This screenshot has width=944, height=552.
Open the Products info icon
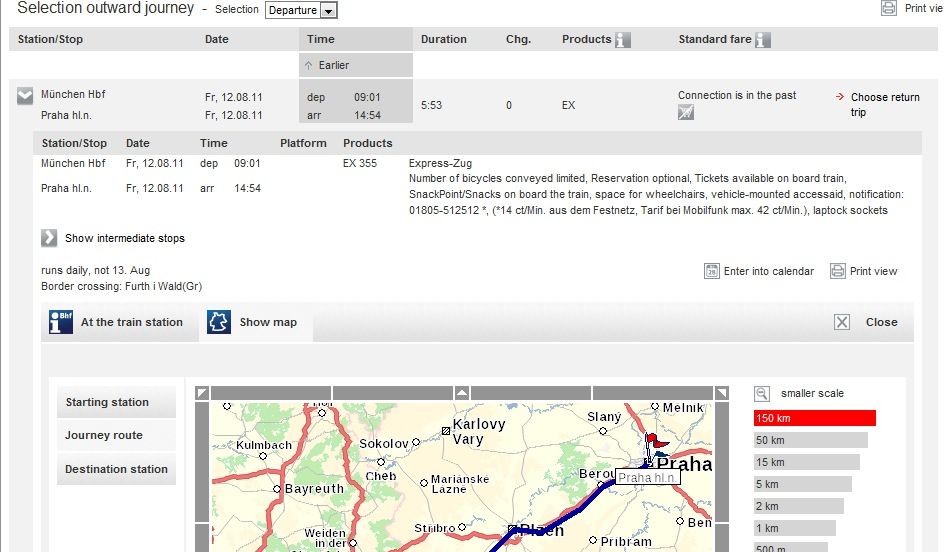click(623, 40)
